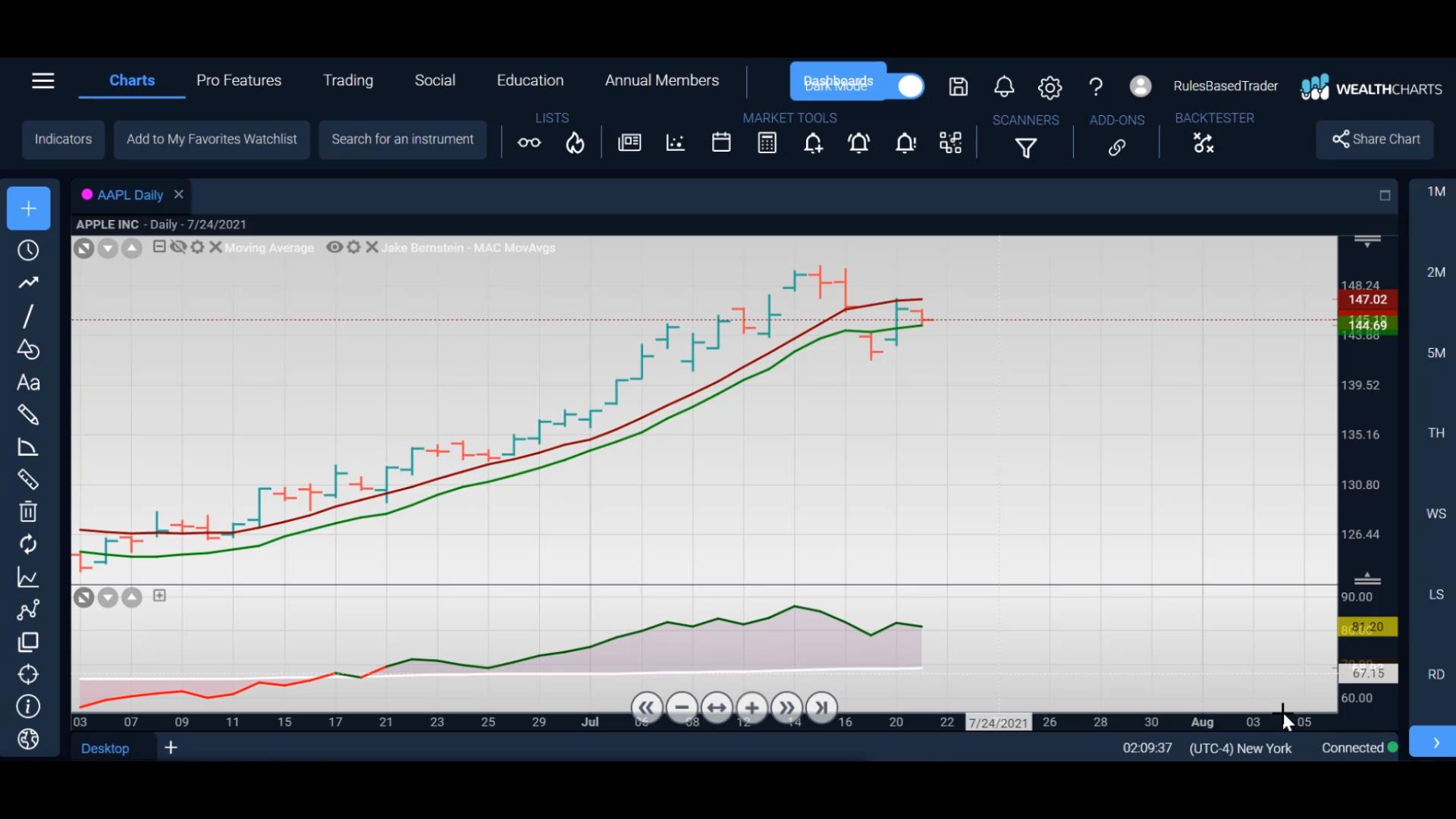Image resolution: width=1456 pixels, height=819 pixels.
Task: Open the Social menu
Action: (435, 80)
